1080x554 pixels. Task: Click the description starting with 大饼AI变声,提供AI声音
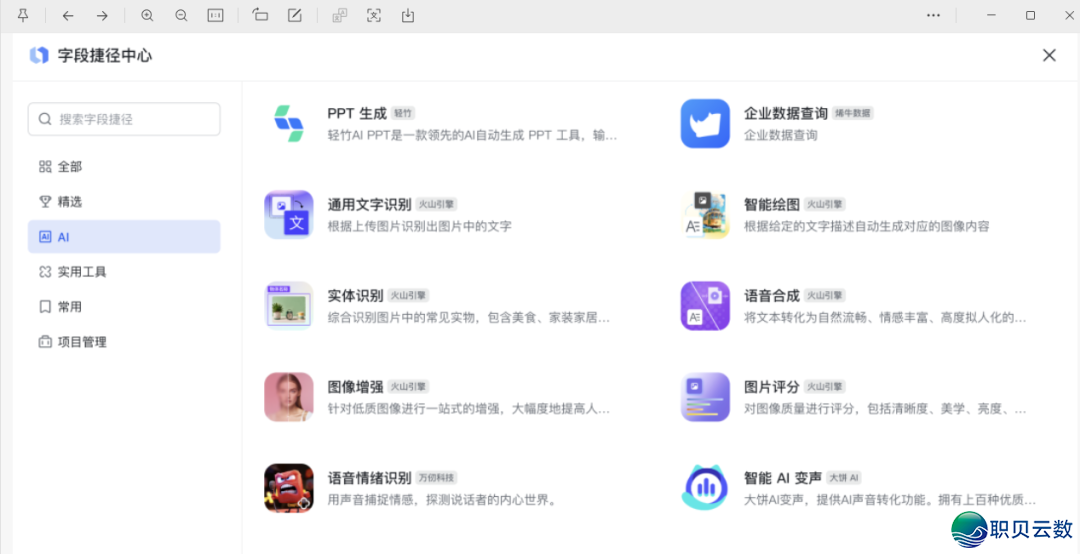890,500
